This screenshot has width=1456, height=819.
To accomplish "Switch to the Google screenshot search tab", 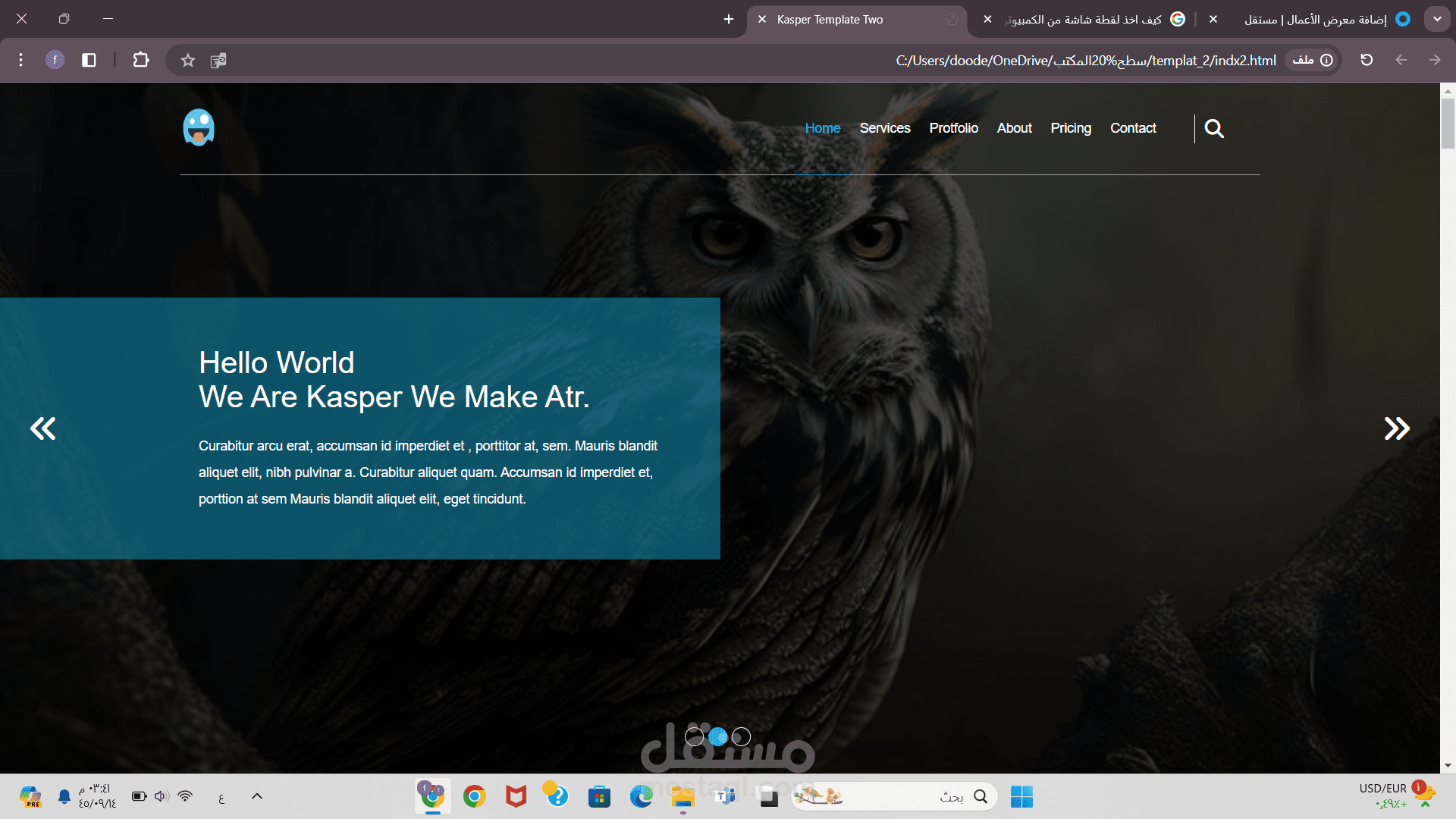I will [x=1084, y=20].
